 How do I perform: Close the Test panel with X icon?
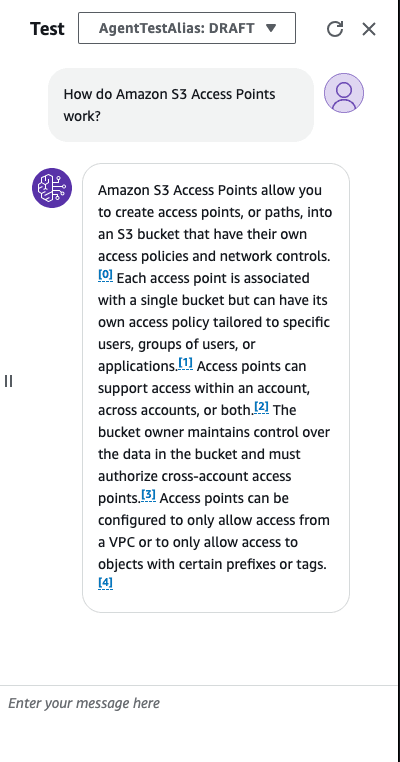pyautogui.click(x=369, y=29)
